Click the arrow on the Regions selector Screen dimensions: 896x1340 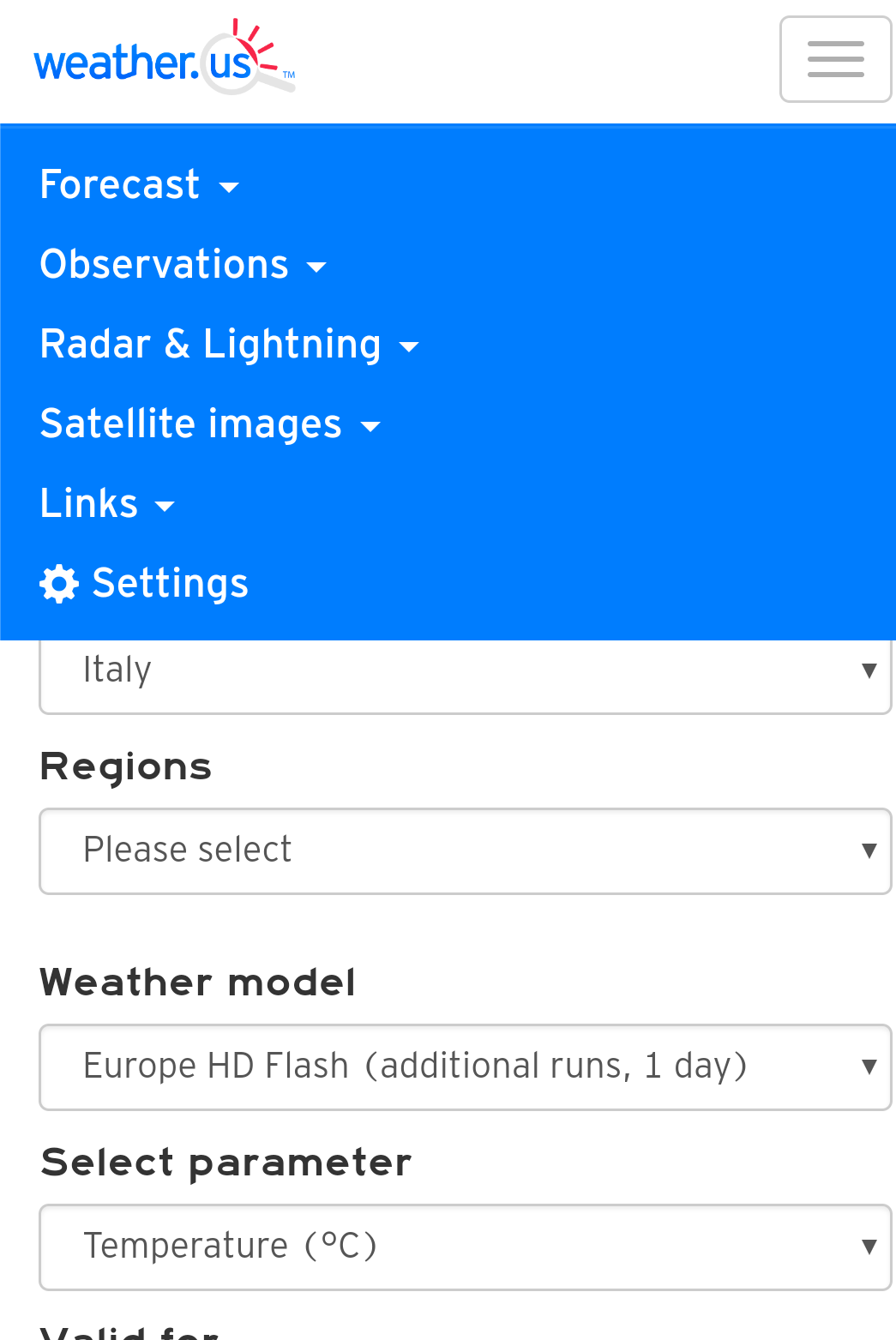coord(869,850)
